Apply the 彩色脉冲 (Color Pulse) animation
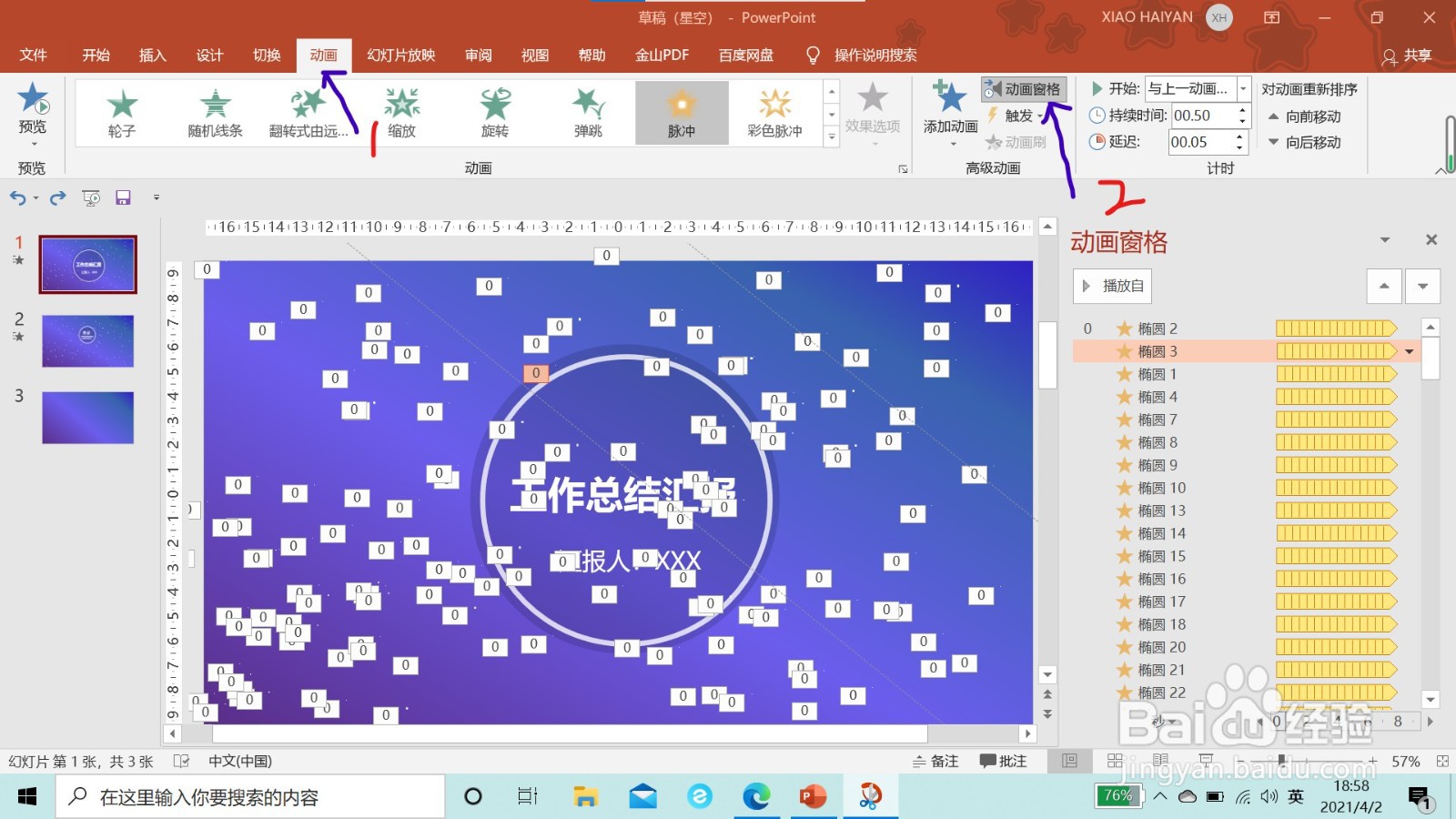Viewport: 1456px width, 819px height. 774,111
